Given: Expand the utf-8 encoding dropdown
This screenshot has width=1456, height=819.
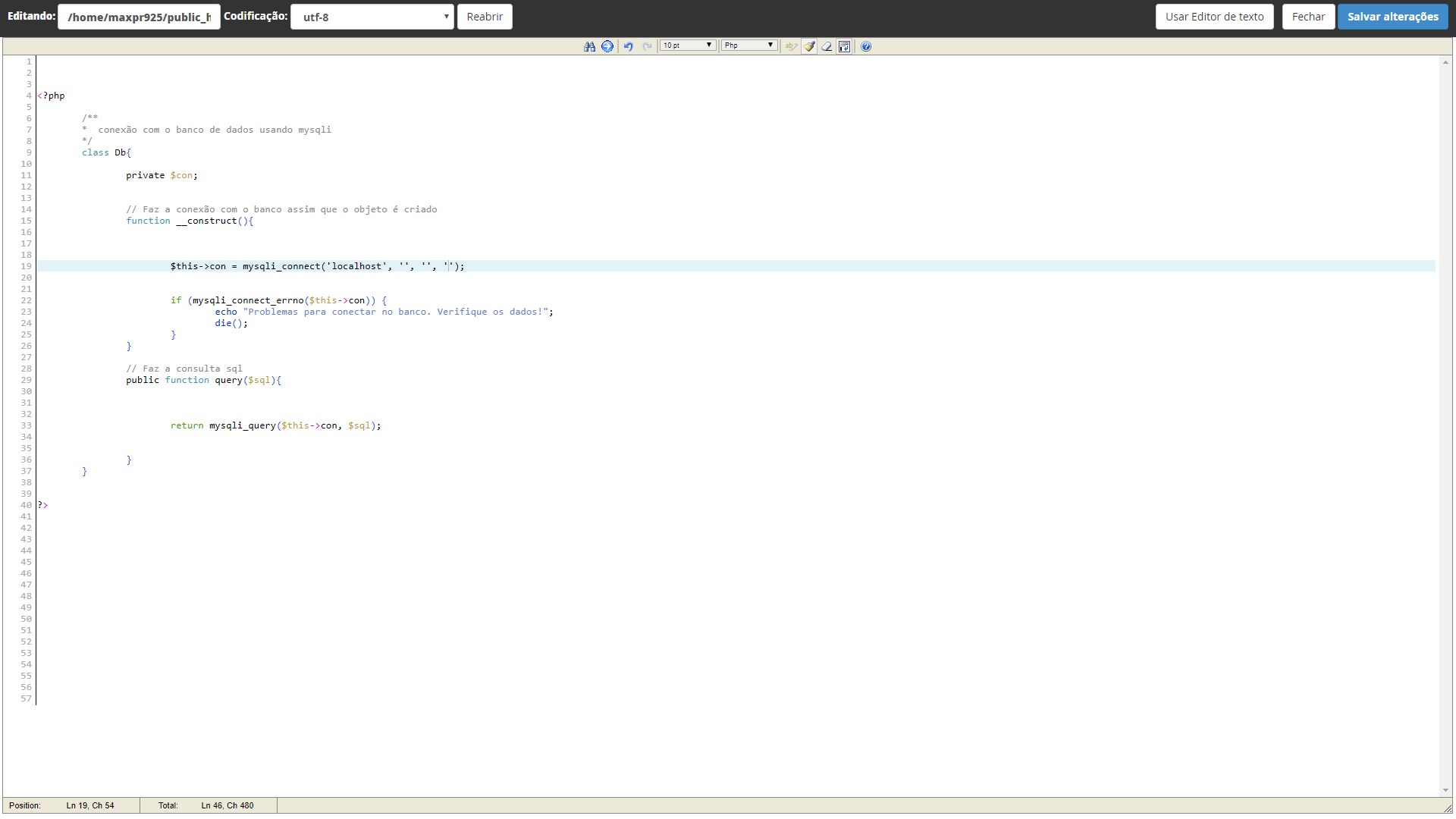Looking at the screenshot, I should tap(372, 17).
